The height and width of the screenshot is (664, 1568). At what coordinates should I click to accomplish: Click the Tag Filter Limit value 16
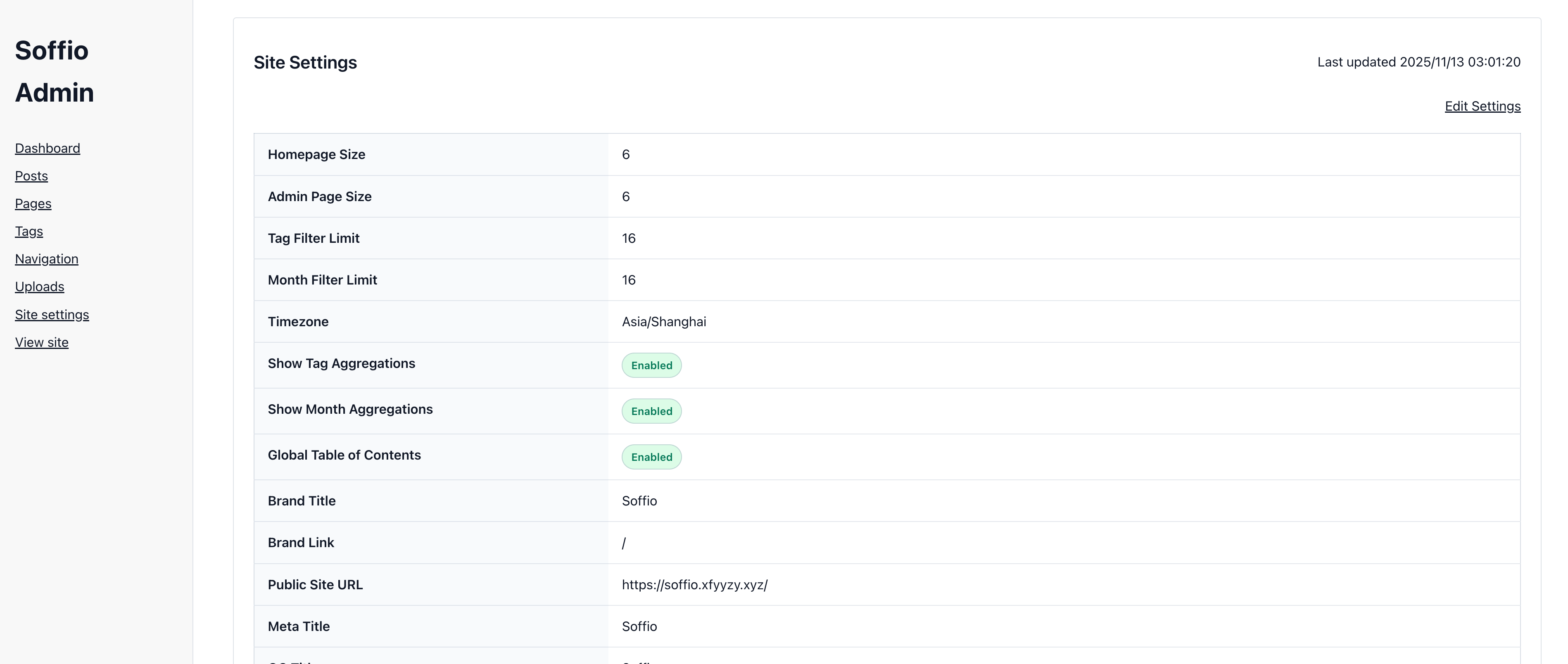pos(628,239)
